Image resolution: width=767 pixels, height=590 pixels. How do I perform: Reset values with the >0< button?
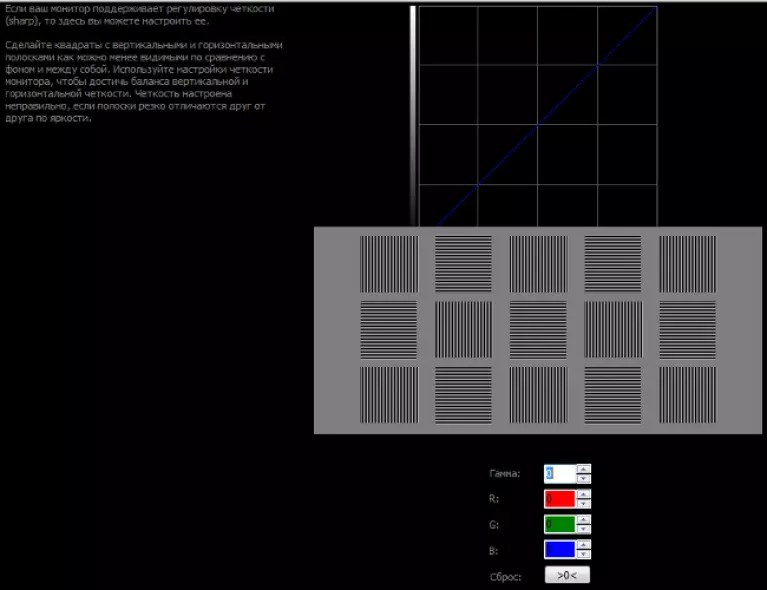coord(567,575)
